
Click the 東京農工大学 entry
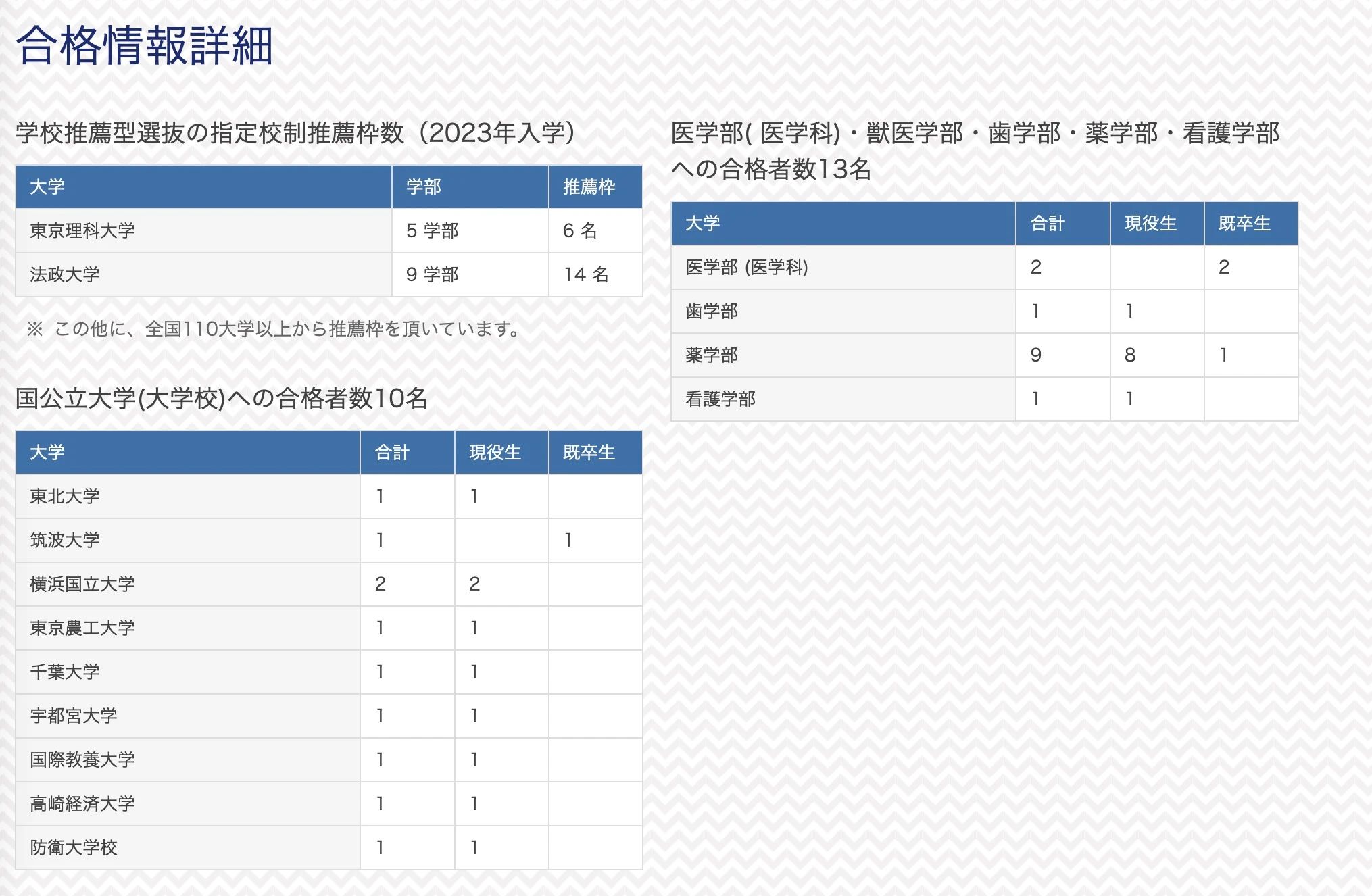pyautogui.click(x=82, y=628)
